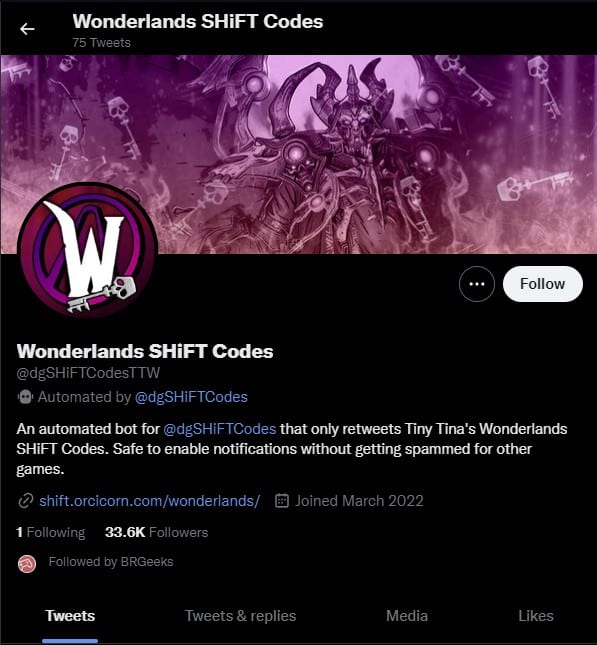Screen dimensions: 597x645
Task: Follow the Wonderlands SHiFT Codes account
Action: tap(542, 284)
